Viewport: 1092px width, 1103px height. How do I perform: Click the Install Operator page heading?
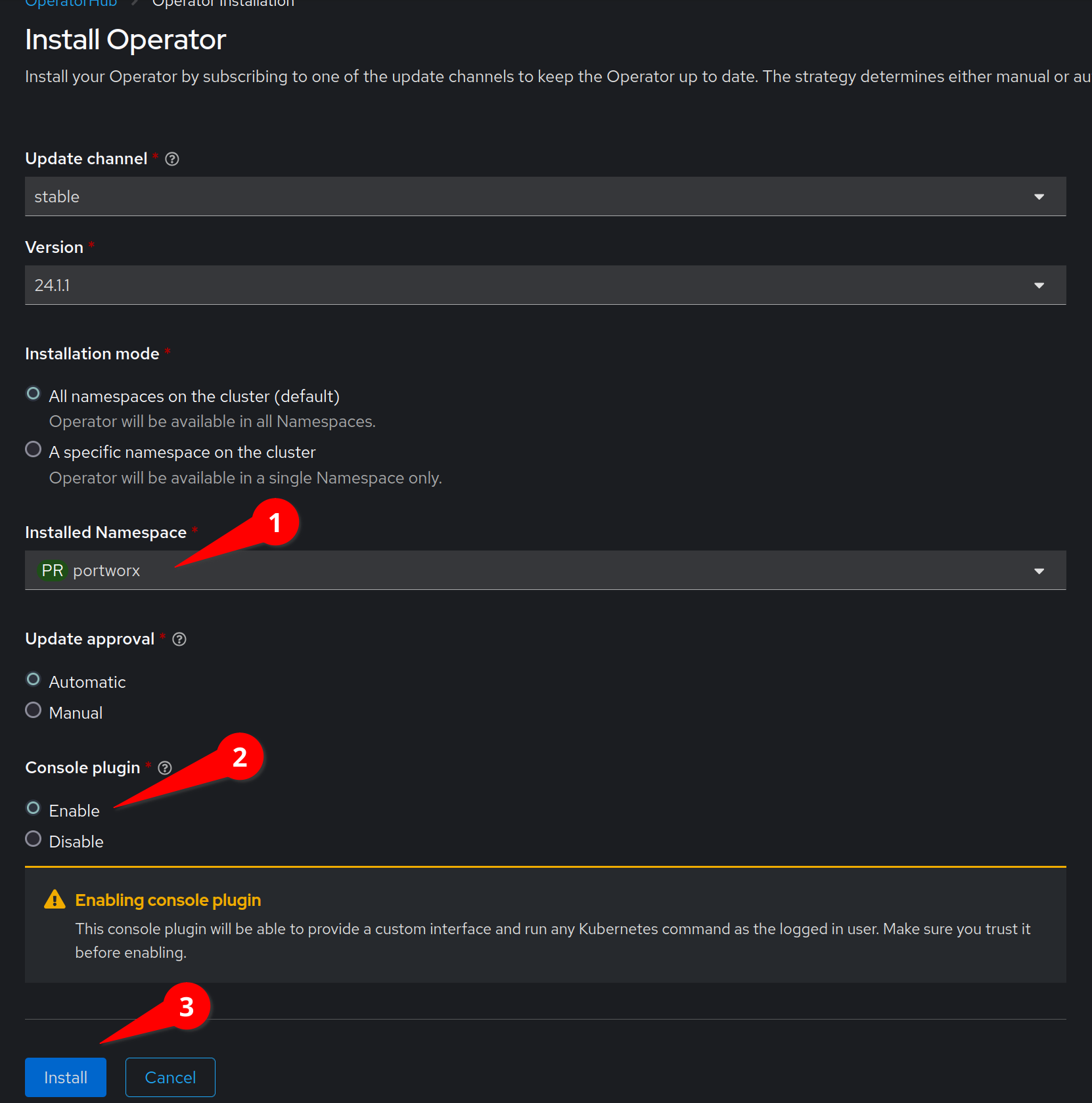point(125,40)
